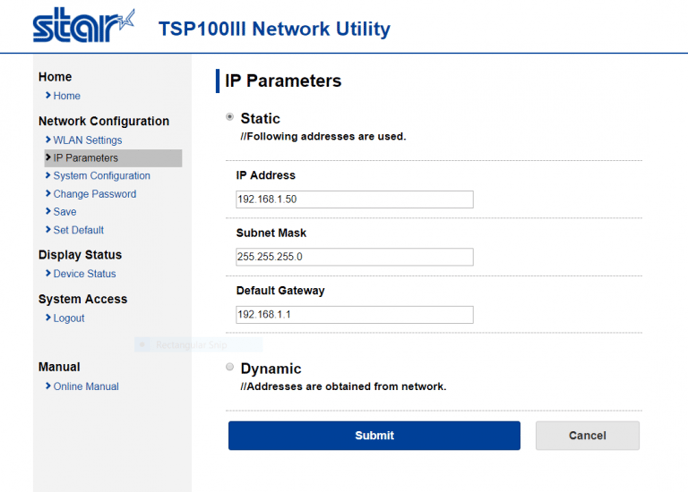Click the chevron arrow beside Home link
688x492 pixels.
tap(48, 95)
